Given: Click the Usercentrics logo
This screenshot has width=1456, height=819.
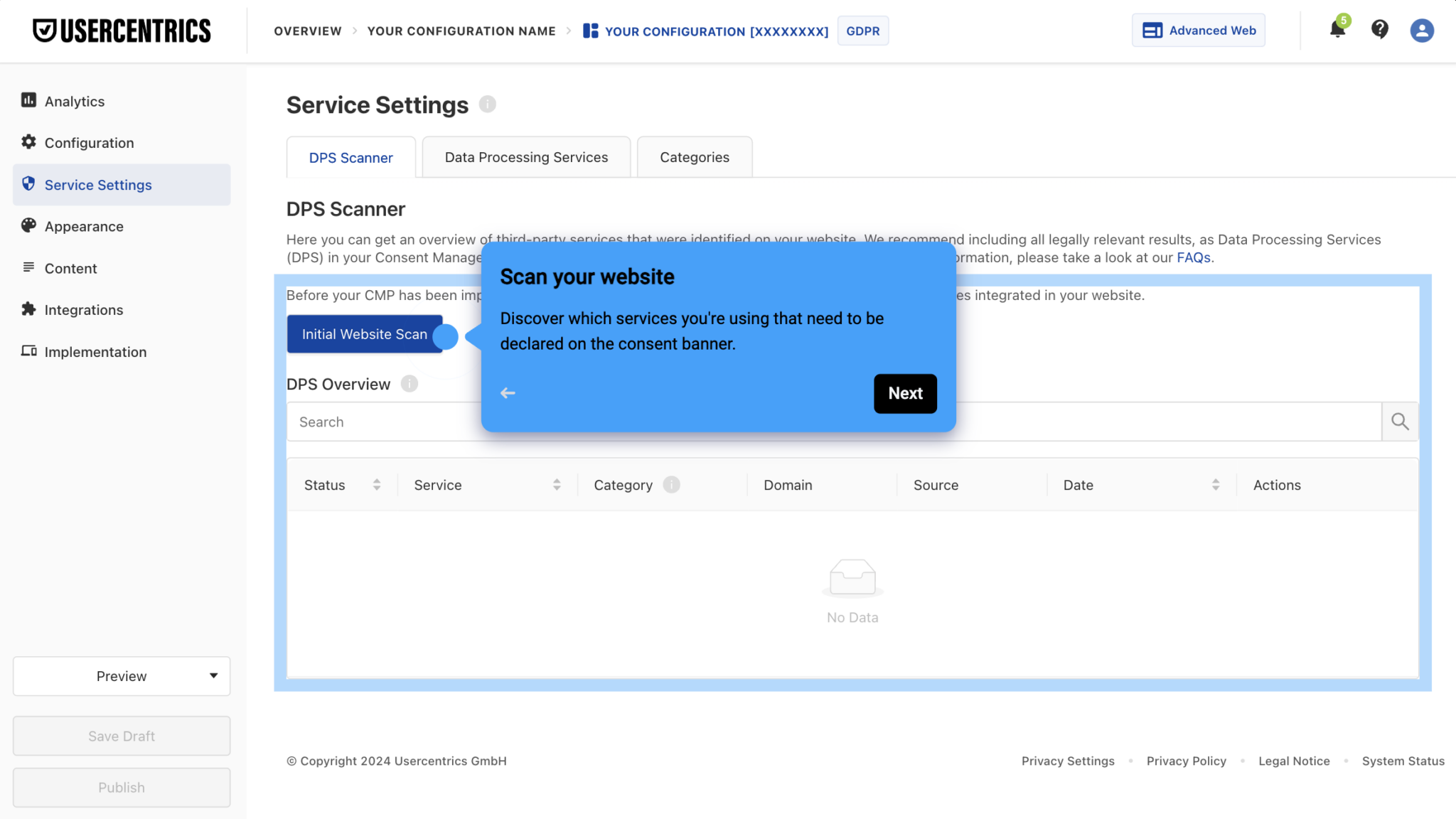Looking at the screenshot, I should [122, 30].
